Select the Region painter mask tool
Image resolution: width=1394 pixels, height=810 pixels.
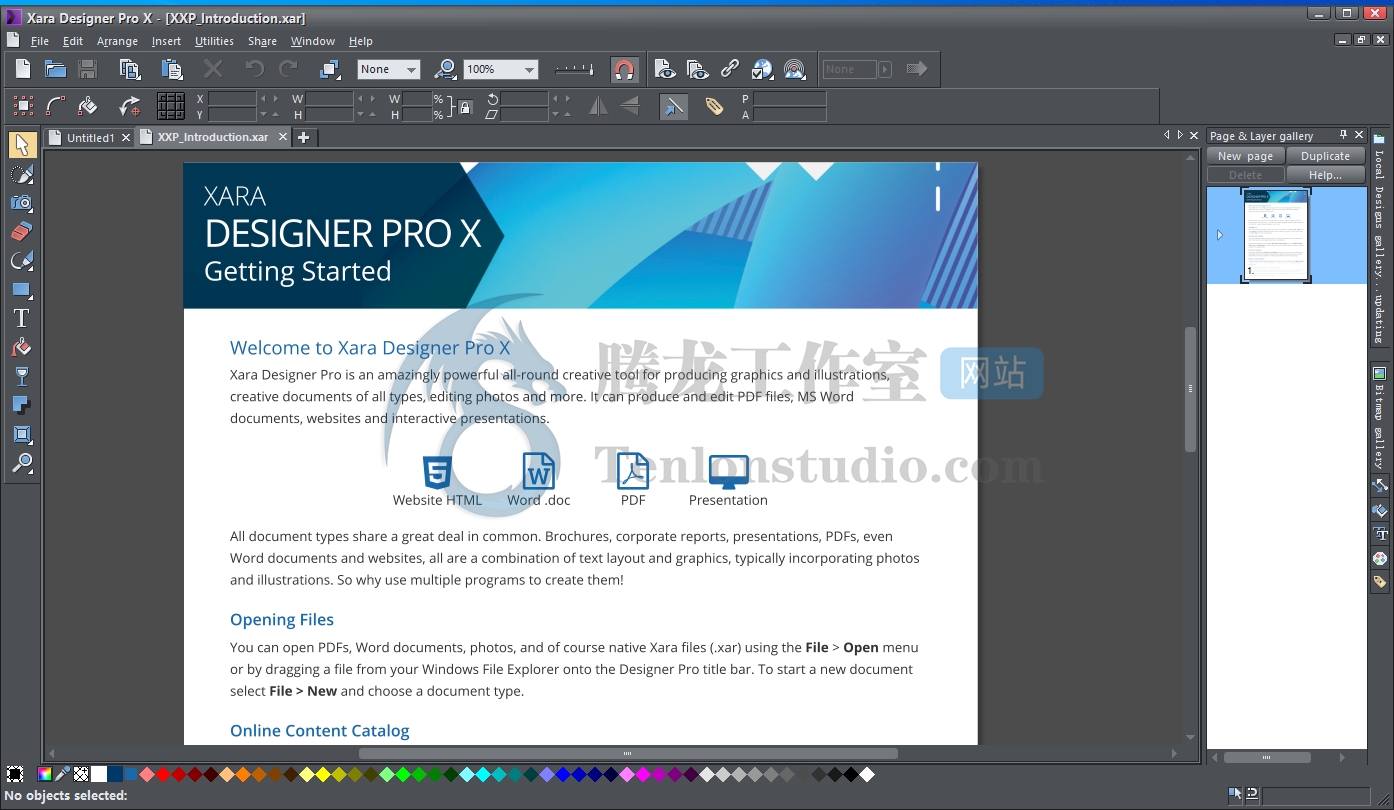click(x=22, y=174)
